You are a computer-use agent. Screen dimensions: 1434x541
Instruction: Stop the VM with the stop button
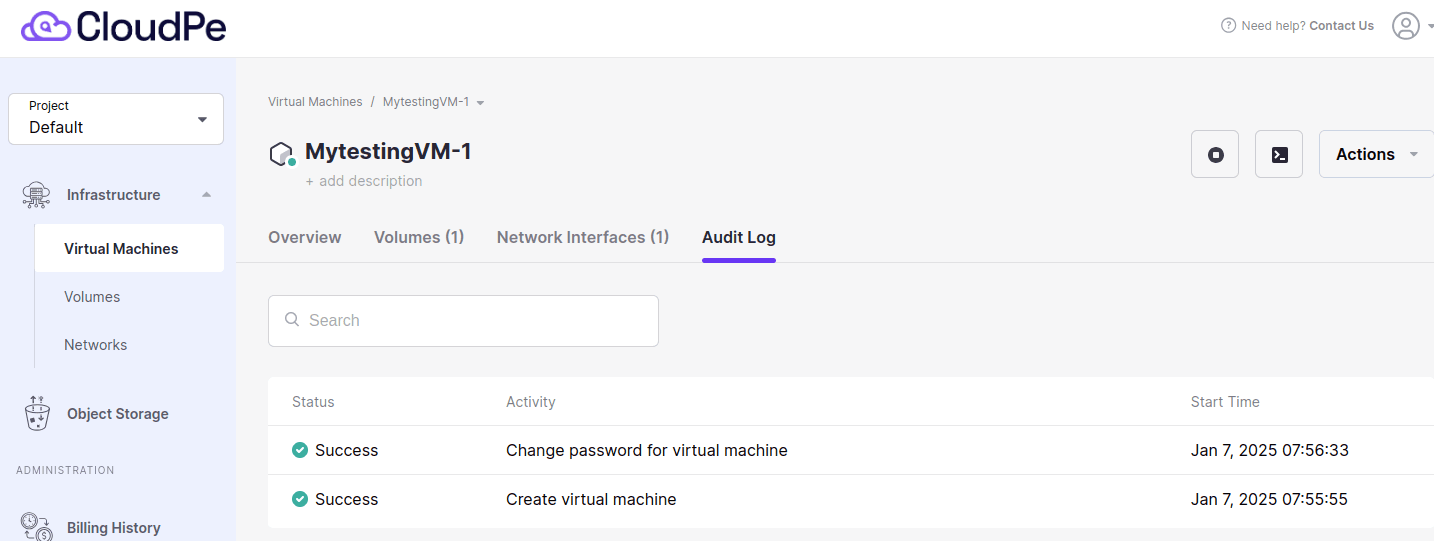coord(1215,154)
